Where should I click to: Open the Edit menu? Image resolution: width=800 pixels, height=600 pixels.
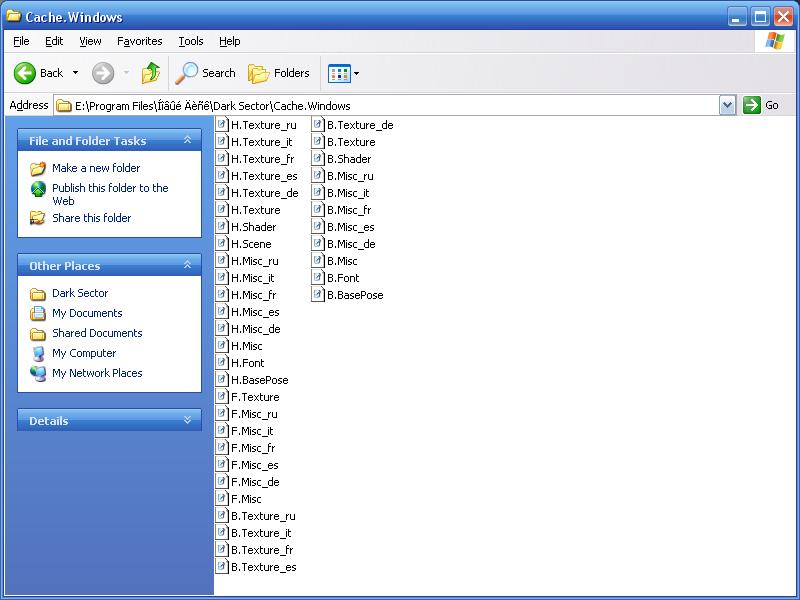(54, 41)
